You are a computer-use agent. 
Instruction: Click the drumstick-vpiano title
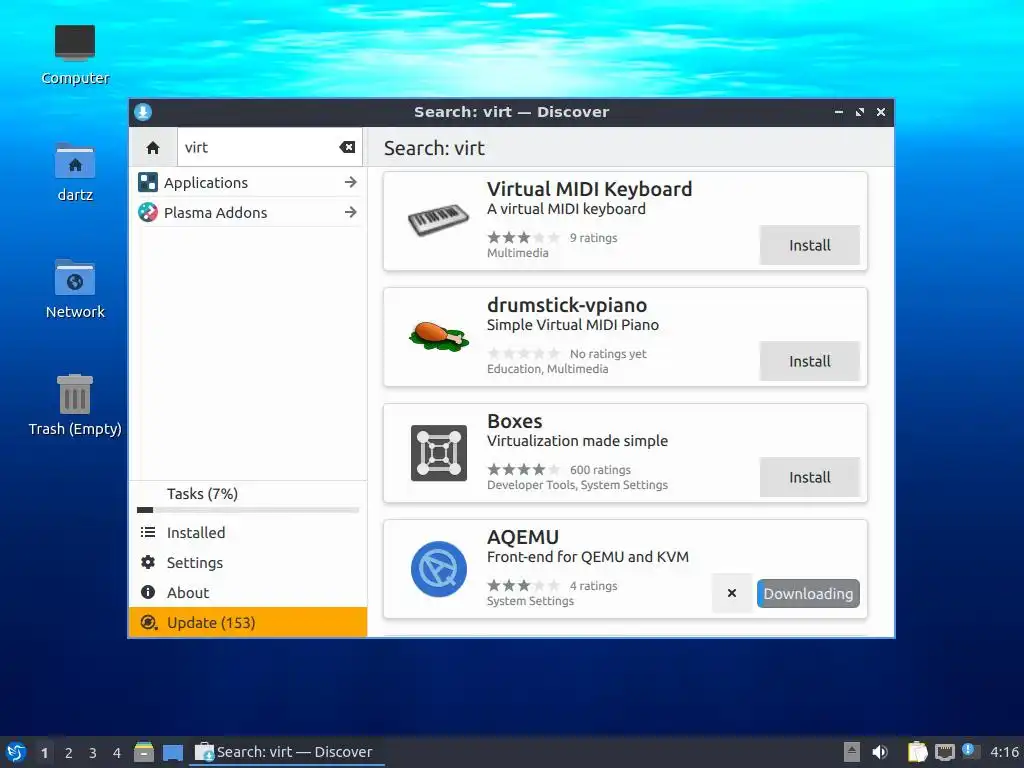(x=567, y=305)
